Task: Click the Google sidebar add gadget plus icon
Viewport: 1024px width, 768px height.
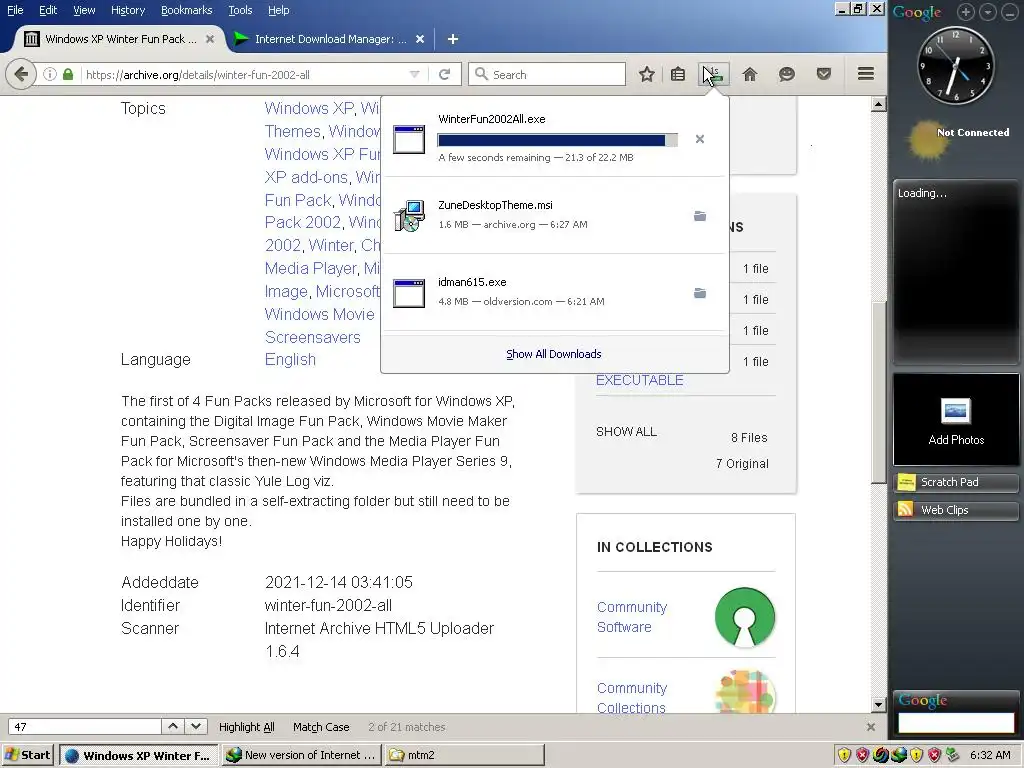Action: tap(966, 12)
